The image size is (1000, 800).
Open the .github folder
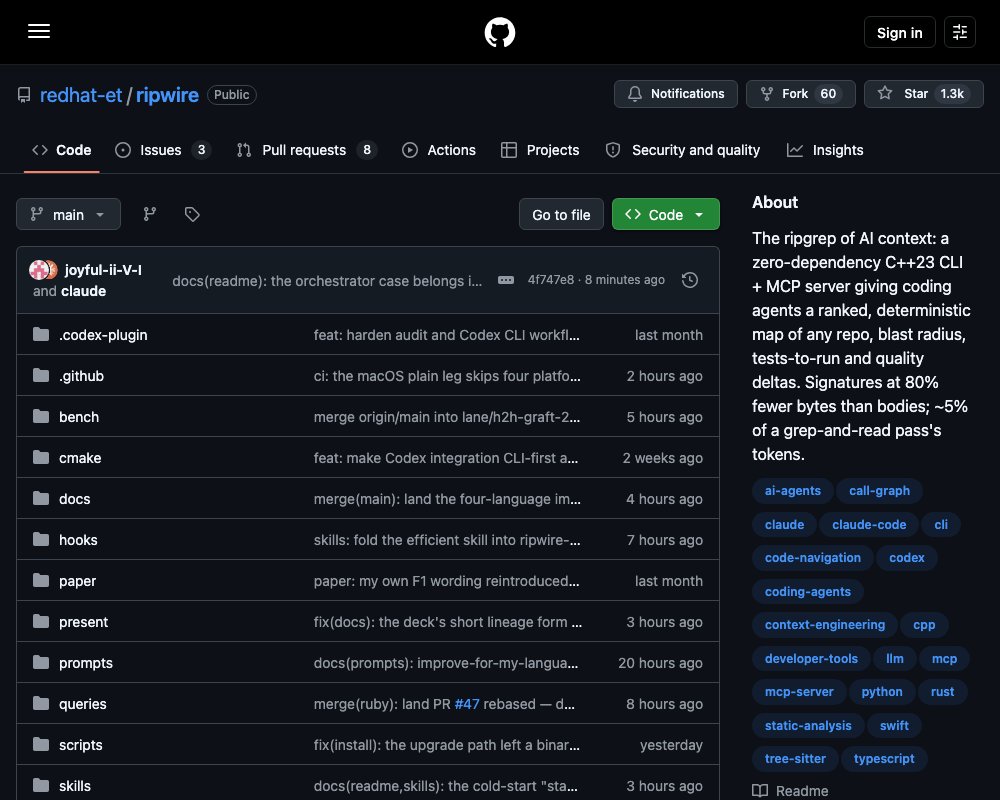pyautogui.click(x=81, y=376)
